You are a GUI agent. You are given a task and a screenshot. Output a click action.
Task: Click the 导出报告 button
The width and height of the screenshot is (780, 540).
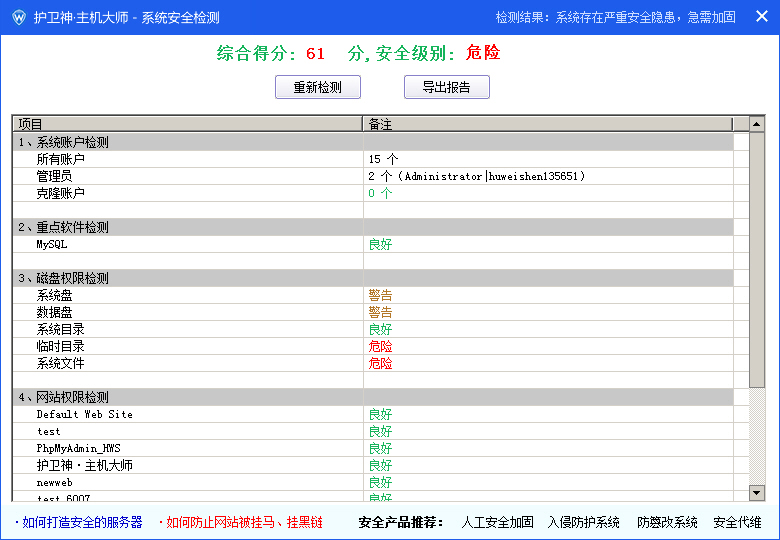(x=446, y=87)
